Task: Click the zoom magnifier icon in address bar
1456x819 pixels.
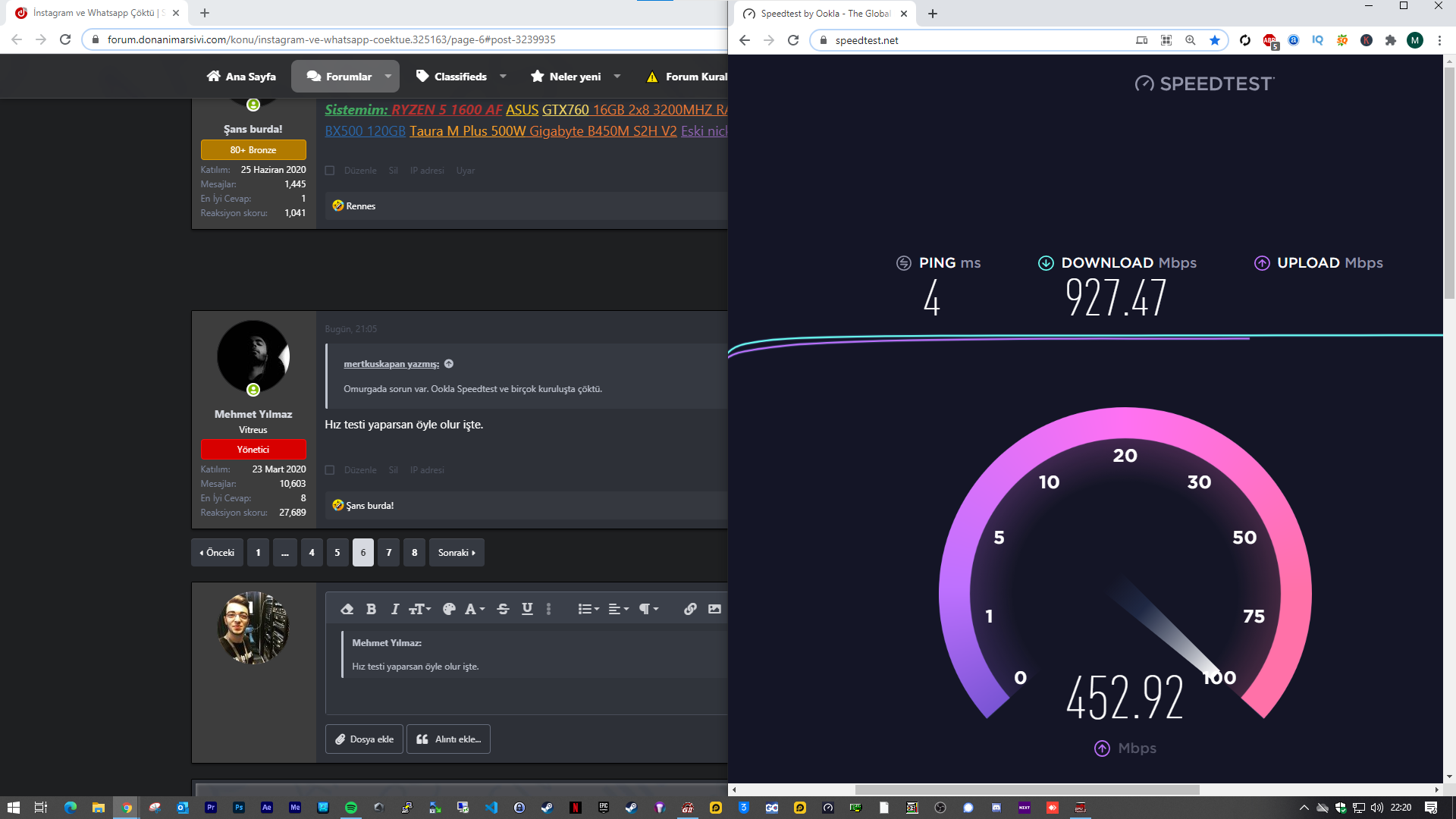Action: [x=1191, y=40]
